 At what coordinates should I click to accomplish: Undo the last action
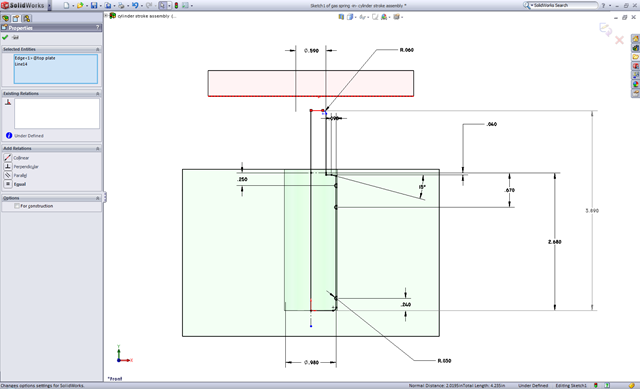tap(135, 5)
